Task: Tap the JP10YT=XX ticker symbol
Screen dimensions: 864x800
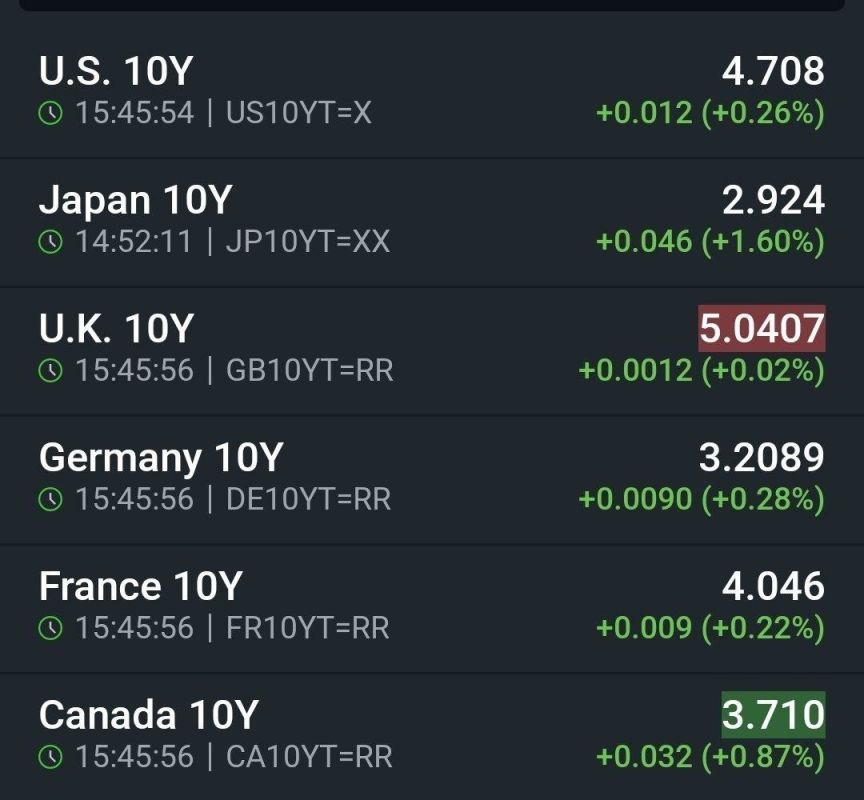Action: pos(307,242)
